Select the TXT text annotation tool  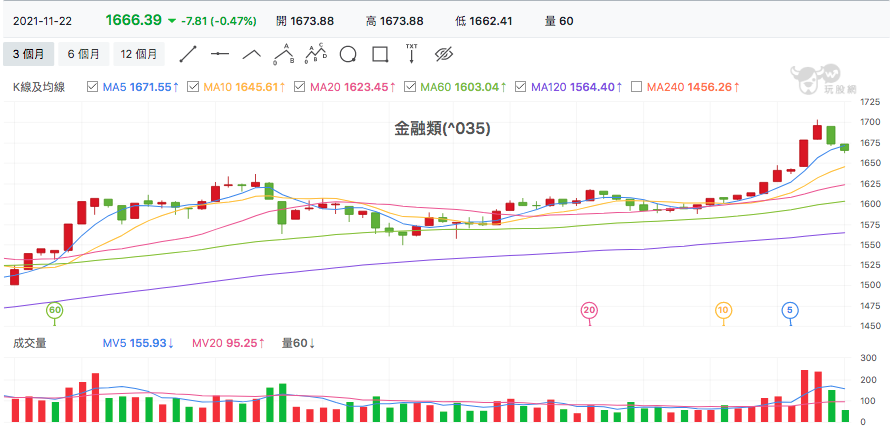click(411, 53)
